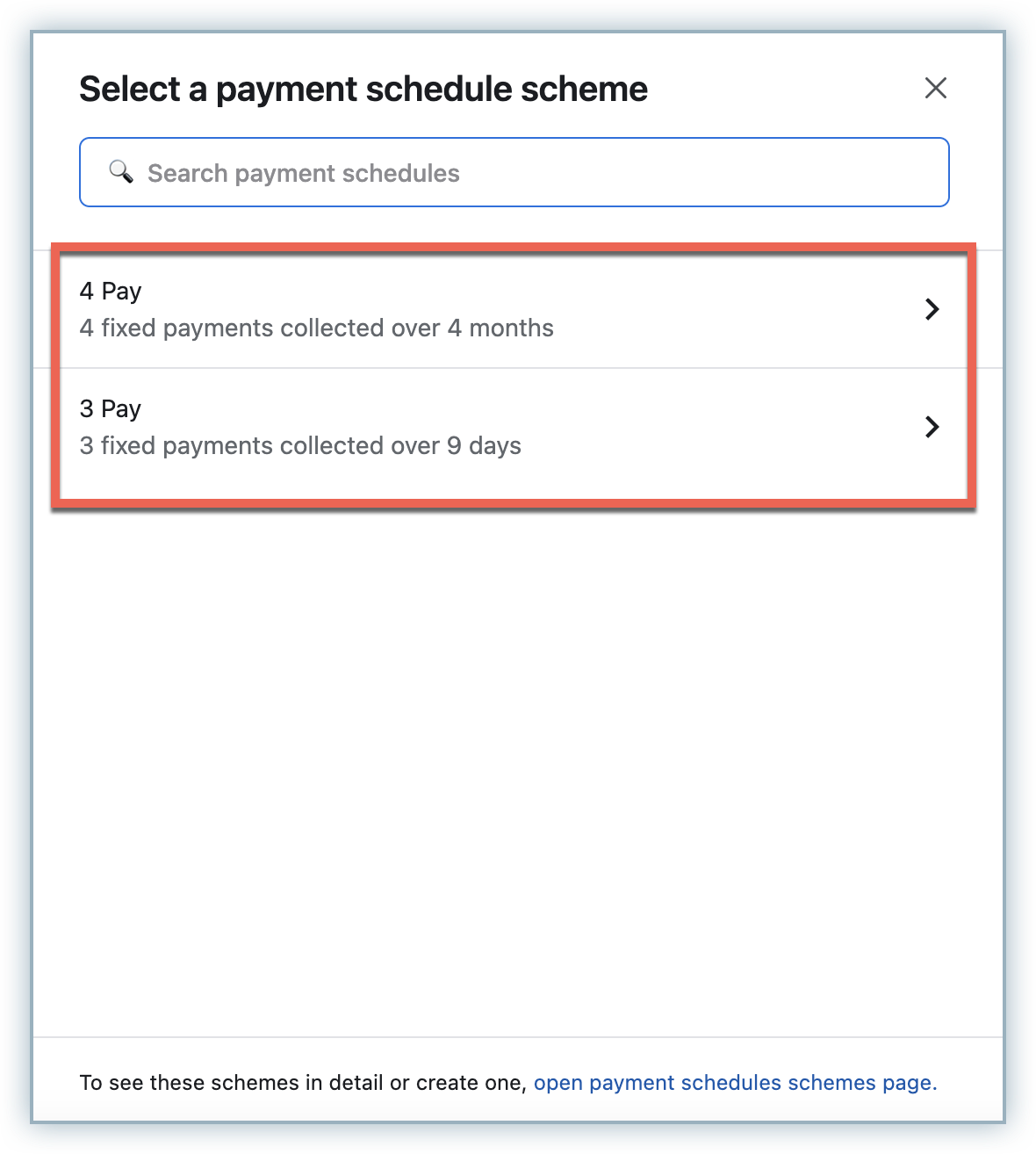Select the 3 Pay scheme title

coord(111,409)
